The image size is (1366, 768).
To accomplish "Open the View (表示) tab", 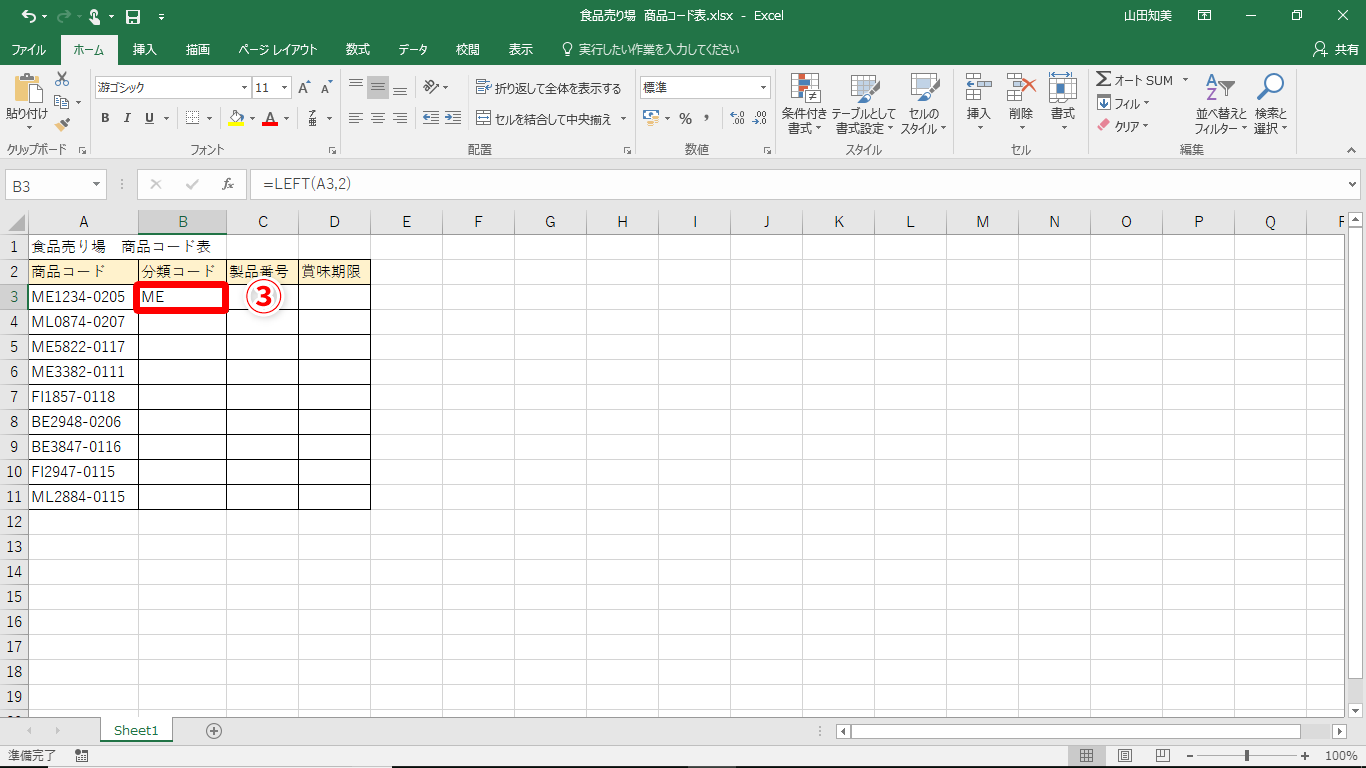I will (520, 49).
